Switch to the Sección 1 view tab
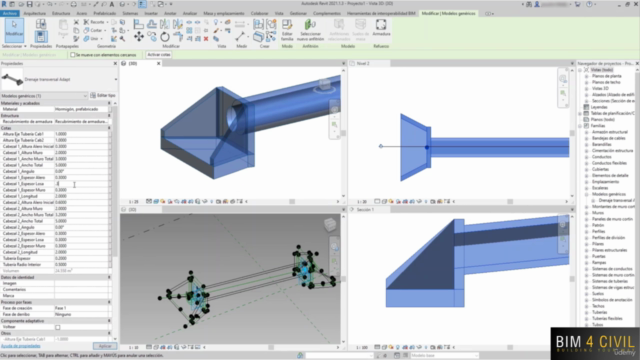This screenshot has width=640, height=360. pos(364,209)
